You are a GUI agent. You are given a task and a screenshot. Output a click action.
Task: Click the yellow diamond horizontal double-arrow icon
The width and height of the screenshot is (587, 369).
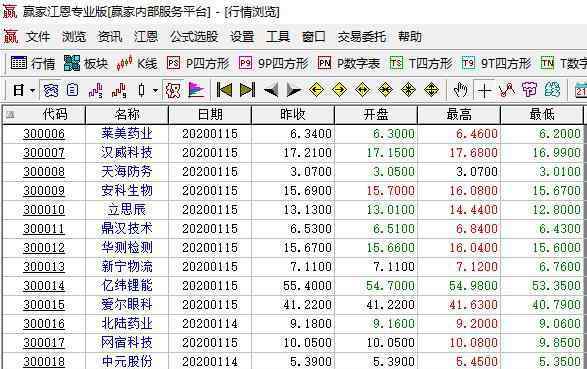[362, 90]
